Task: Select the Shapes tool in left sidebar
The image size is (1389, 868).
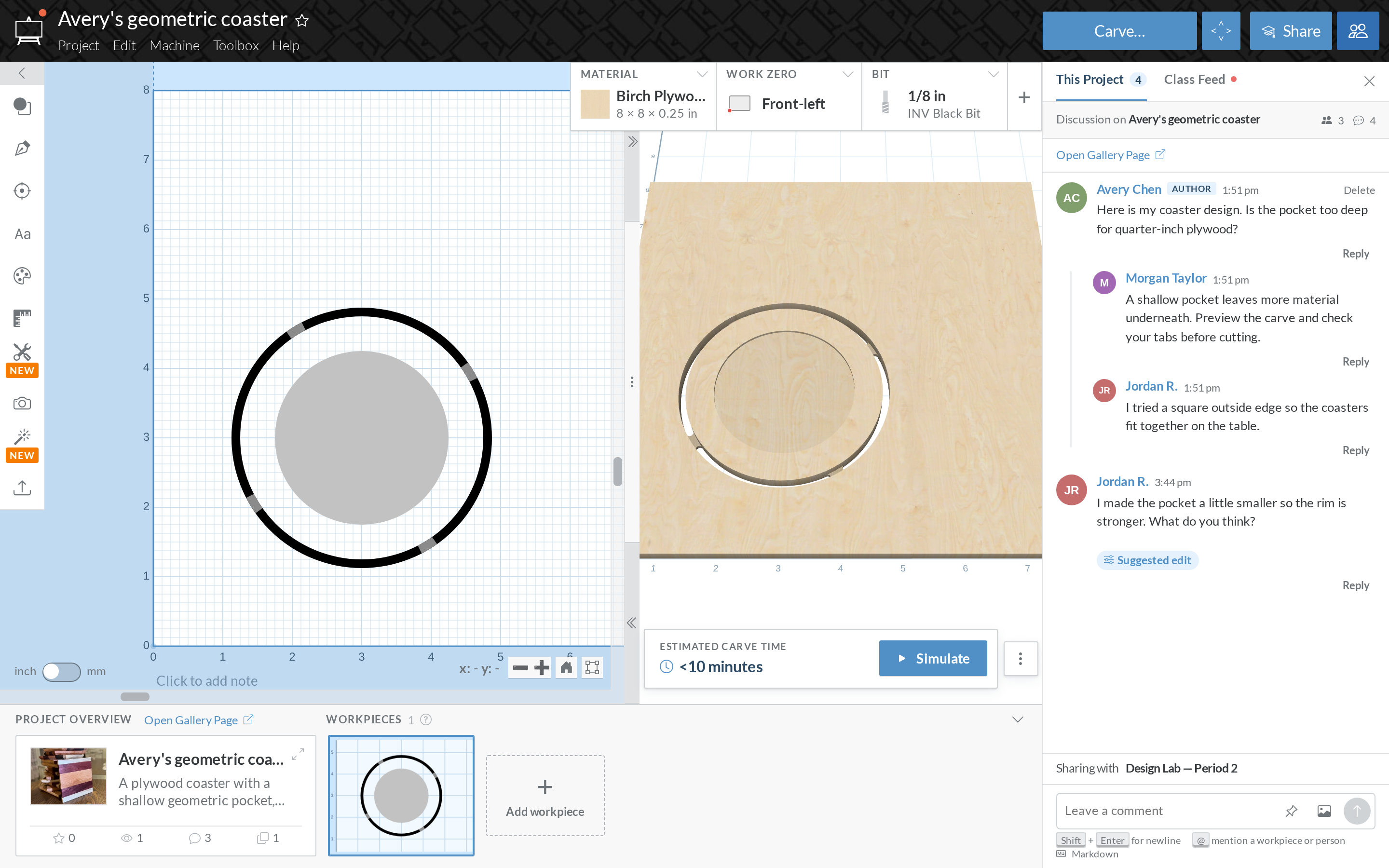Action: pyautogui.click(x=22, y=106)
